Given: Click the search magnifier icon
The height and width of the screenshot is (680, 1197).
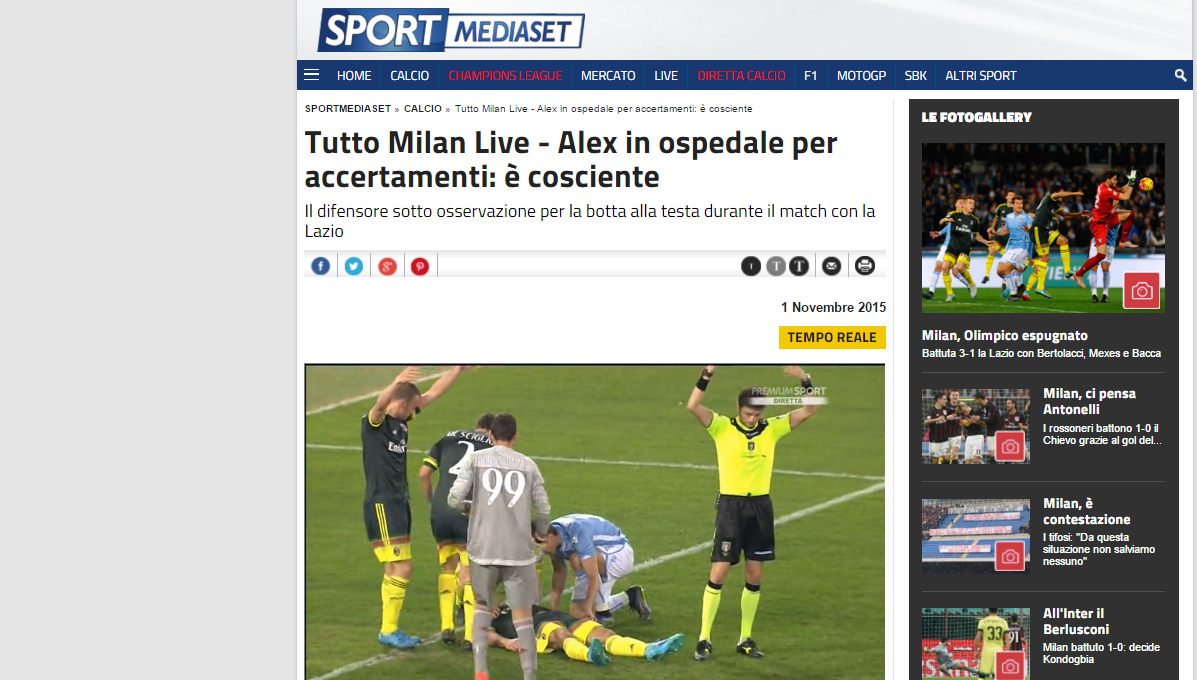Looking at the screenshot, I should click(1180, 76).
